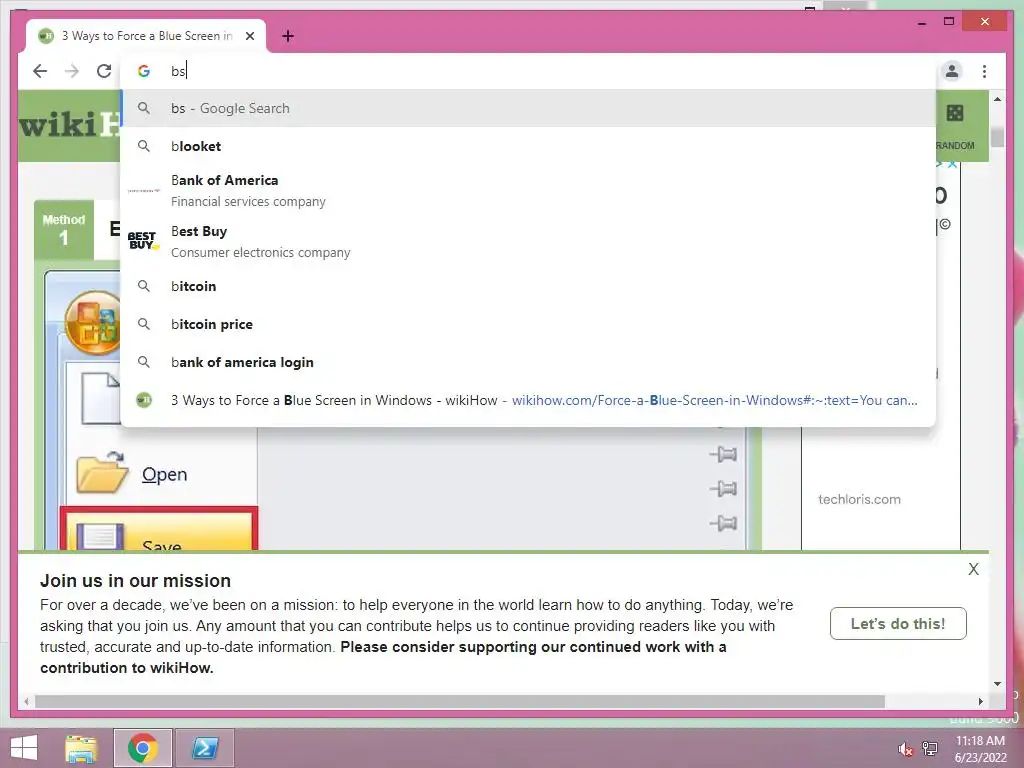Select the 'bitcoin price' suggestion

[528, 324]
